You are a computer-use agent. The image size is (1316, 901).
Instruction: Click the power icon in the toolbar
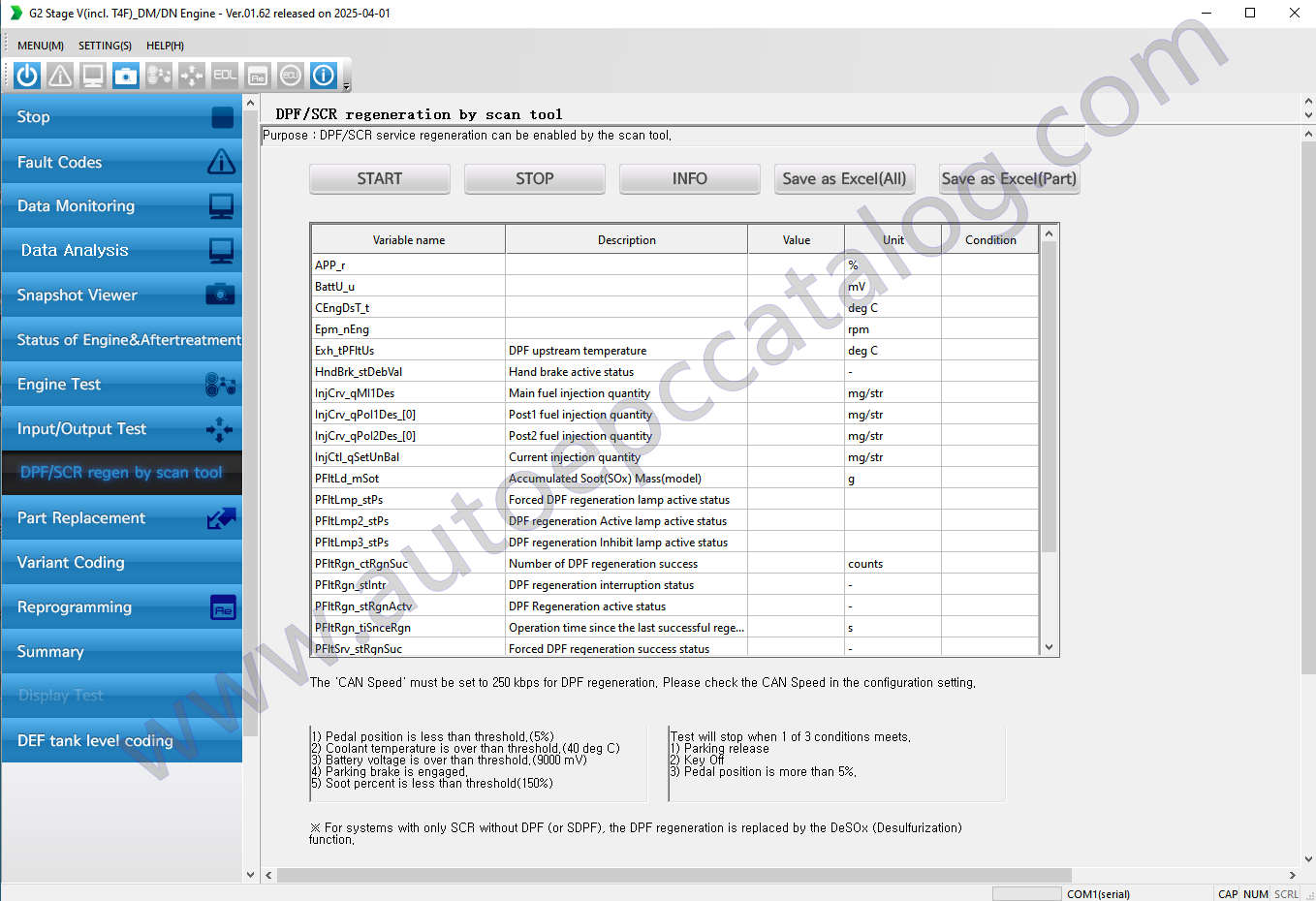[x=27, y=76]
